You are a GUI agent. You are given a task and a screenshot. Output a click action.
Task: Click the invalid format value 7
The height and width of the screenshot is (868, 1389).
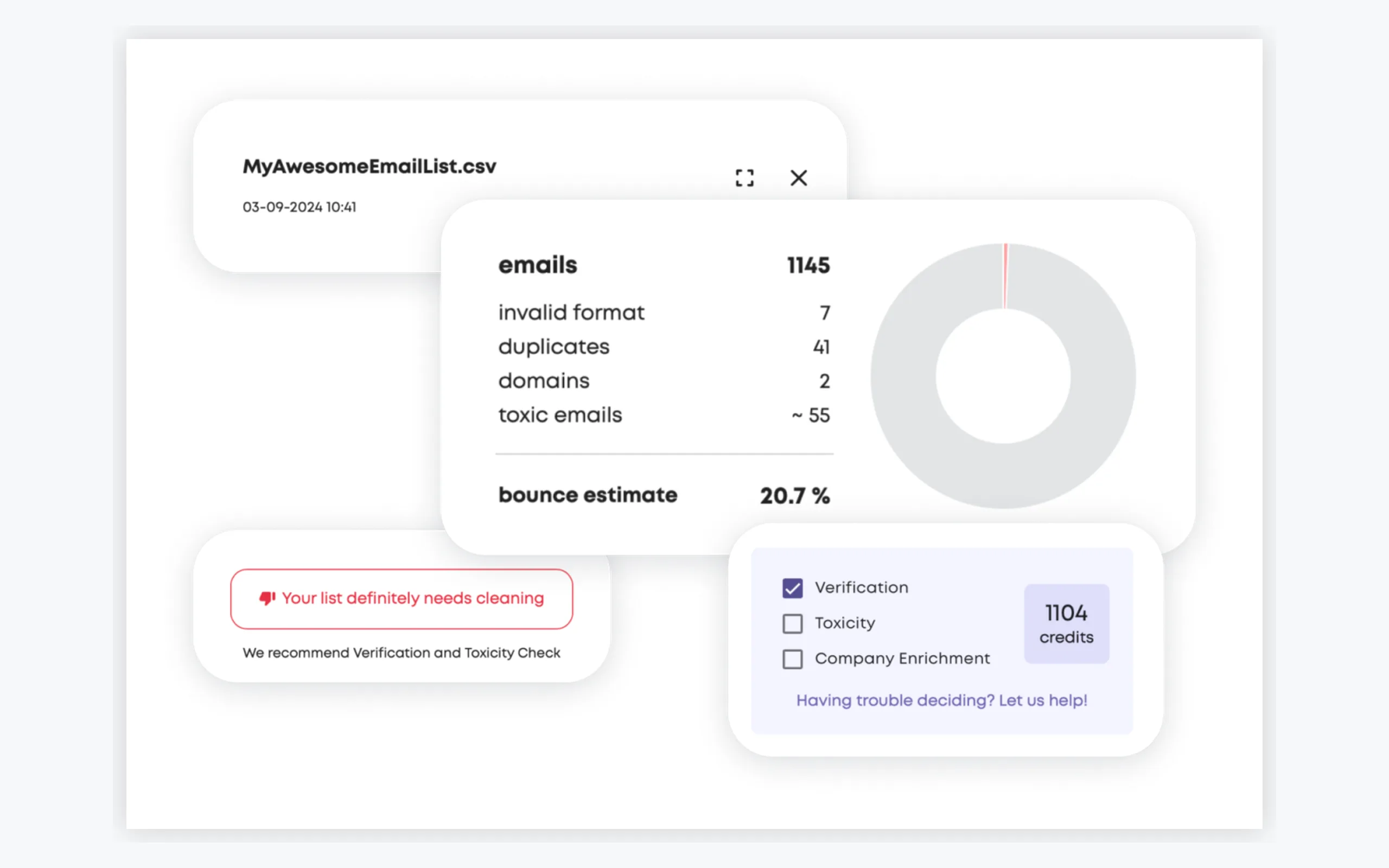825,313
